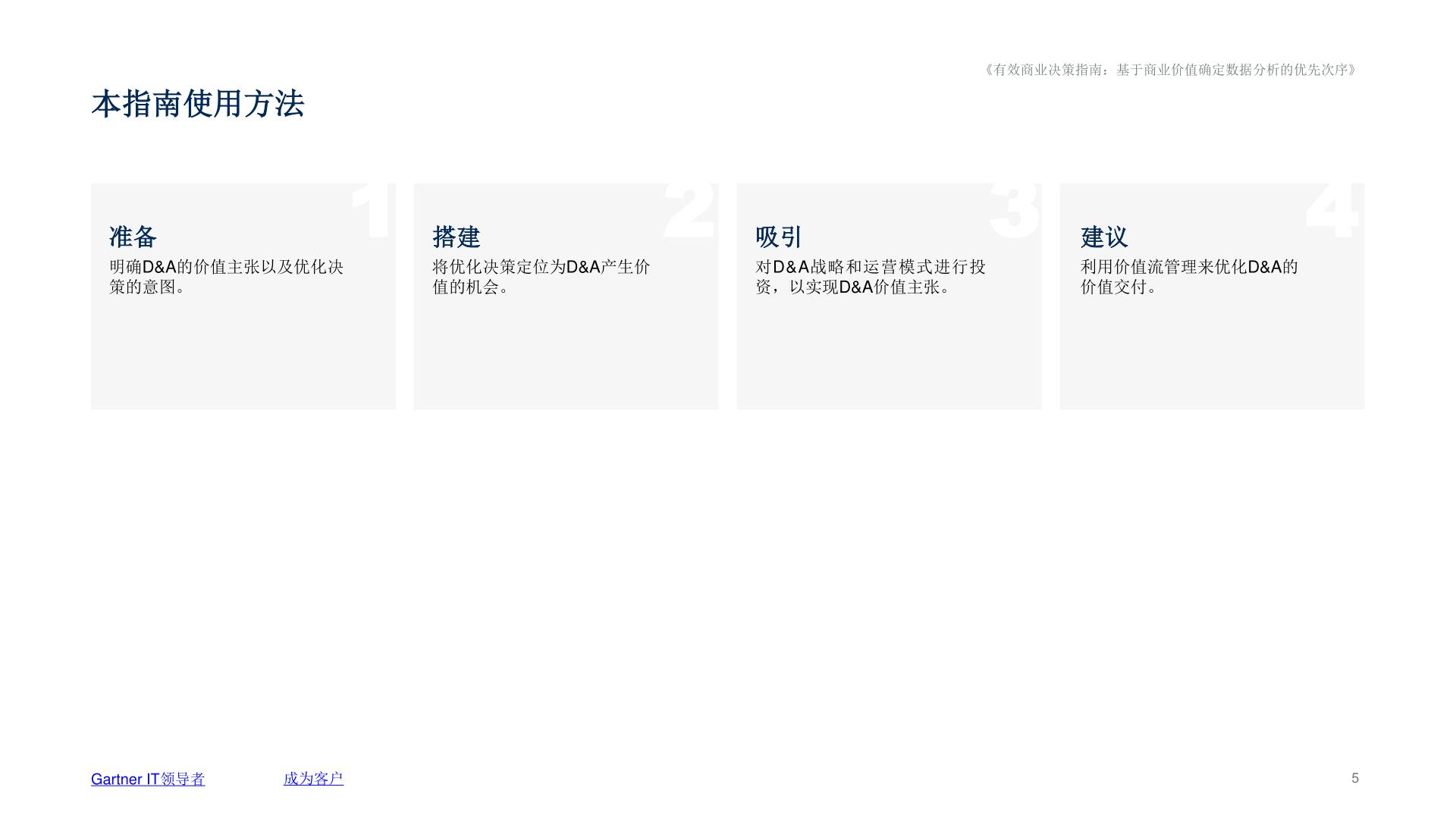Select the description starting 将优化决策定位为

pos(541,277)
